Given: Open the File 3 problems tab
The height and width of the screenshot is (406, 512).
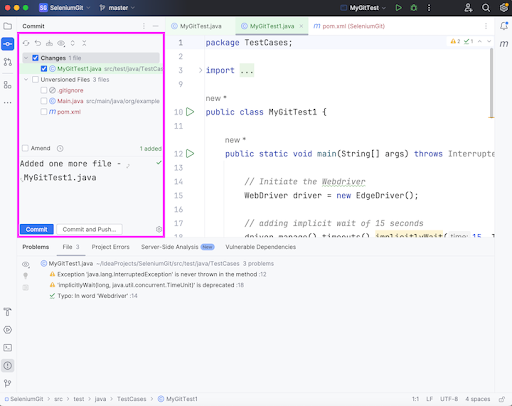Looking at the screenshot, I should point(71,247).
